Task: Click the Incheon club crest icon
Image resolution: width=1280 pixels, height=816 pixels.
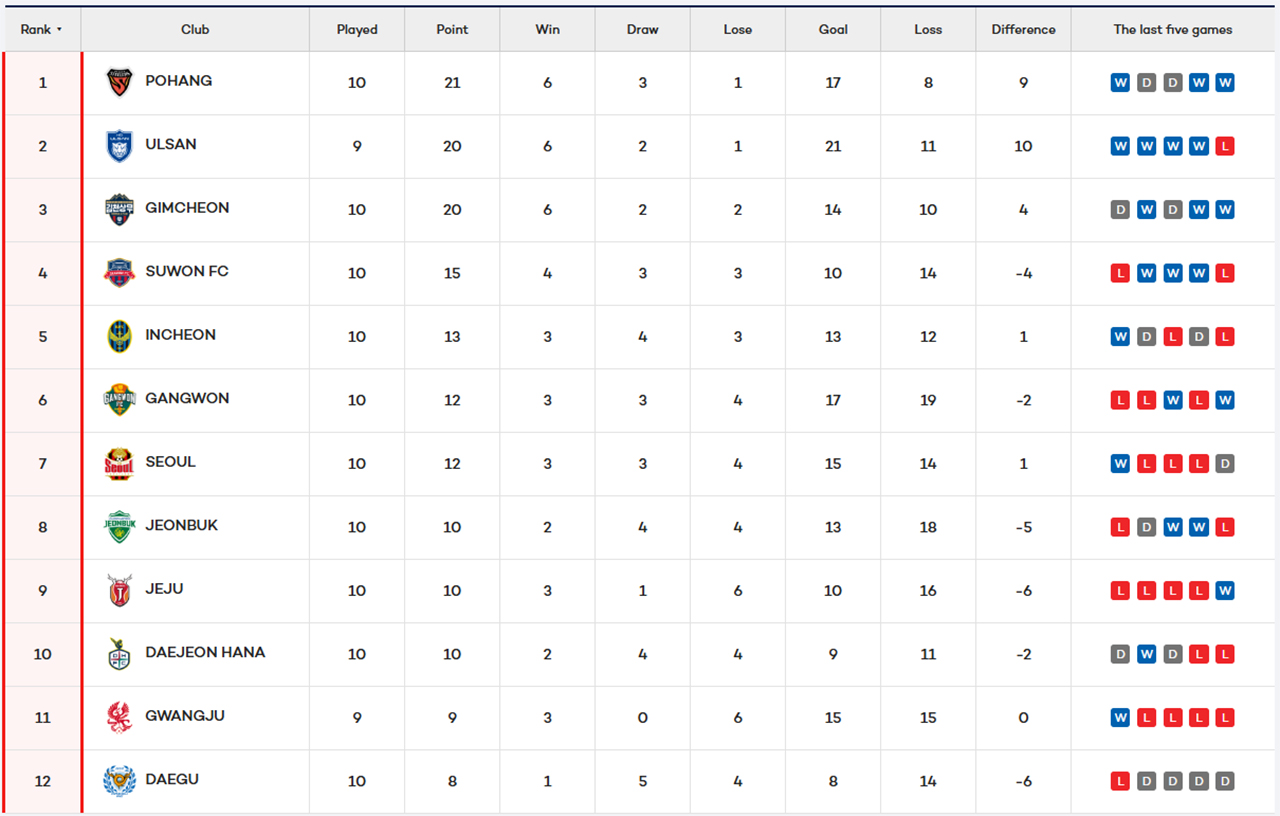Action: (x=119, y=336)
